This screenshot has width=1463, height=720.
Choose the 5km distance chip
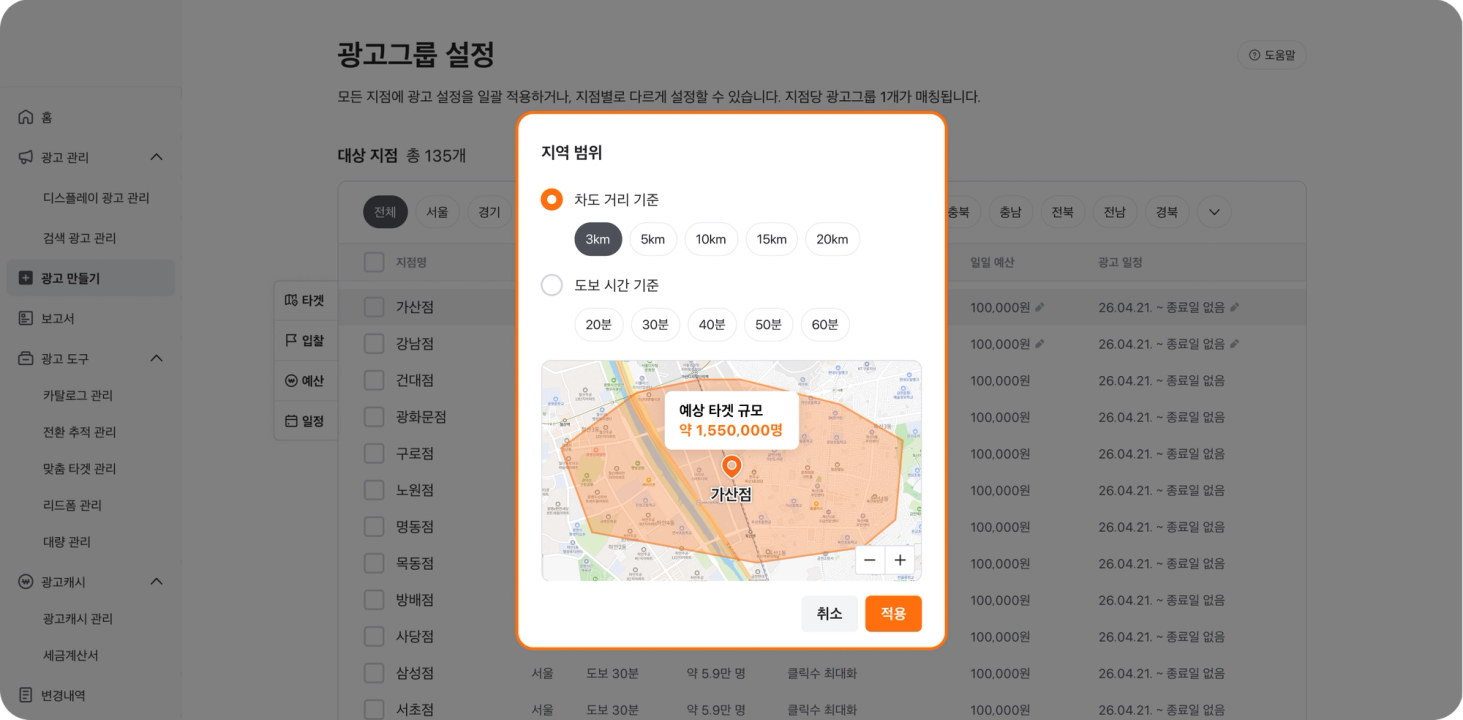(x=653, y=239)
